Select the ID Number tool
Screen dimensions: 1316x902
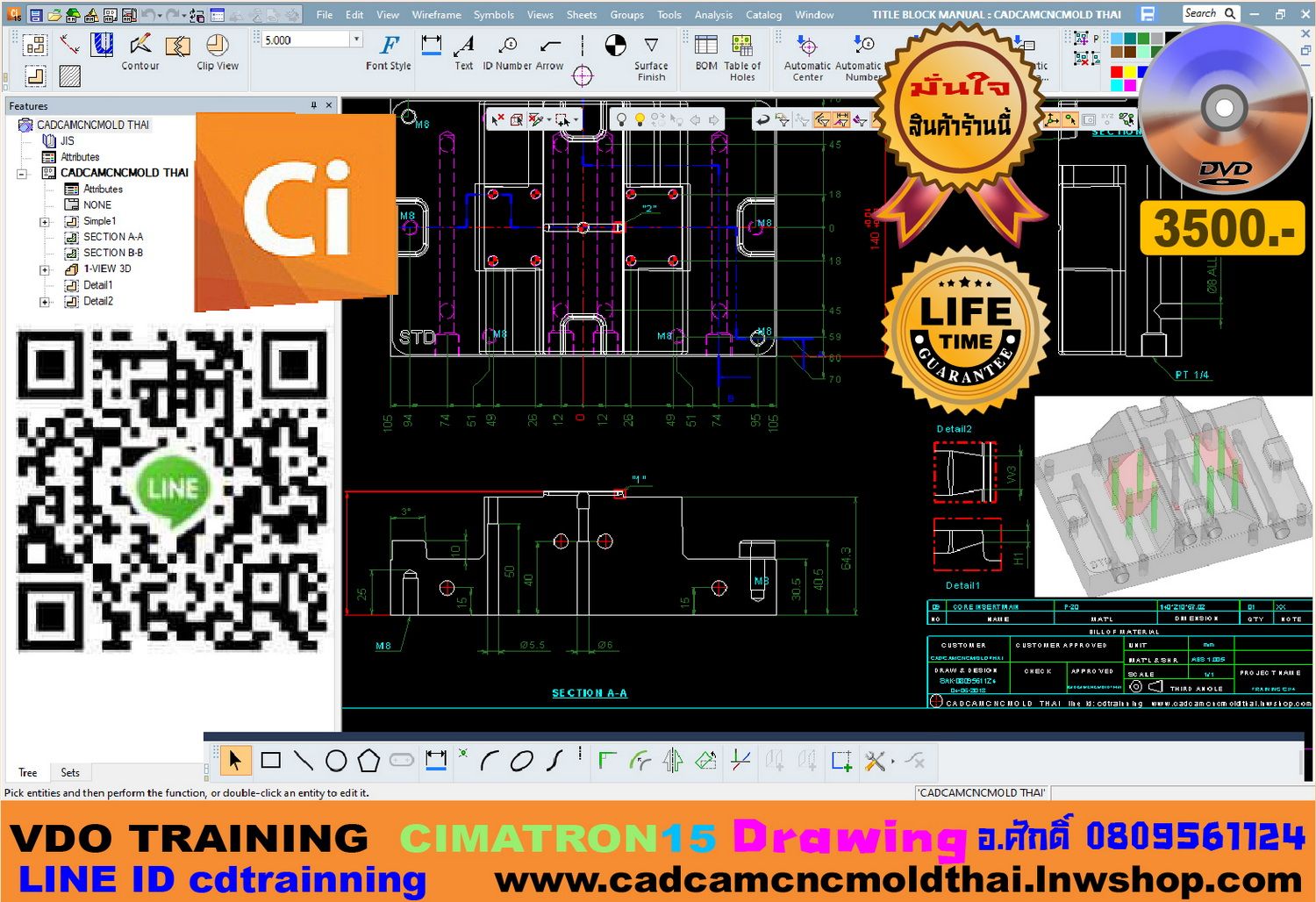(507, 46)
